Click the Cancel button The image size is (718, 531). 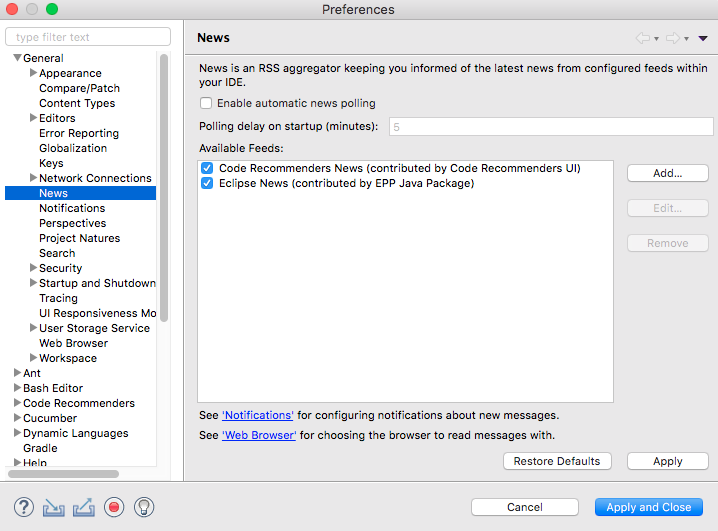[525, 507]
